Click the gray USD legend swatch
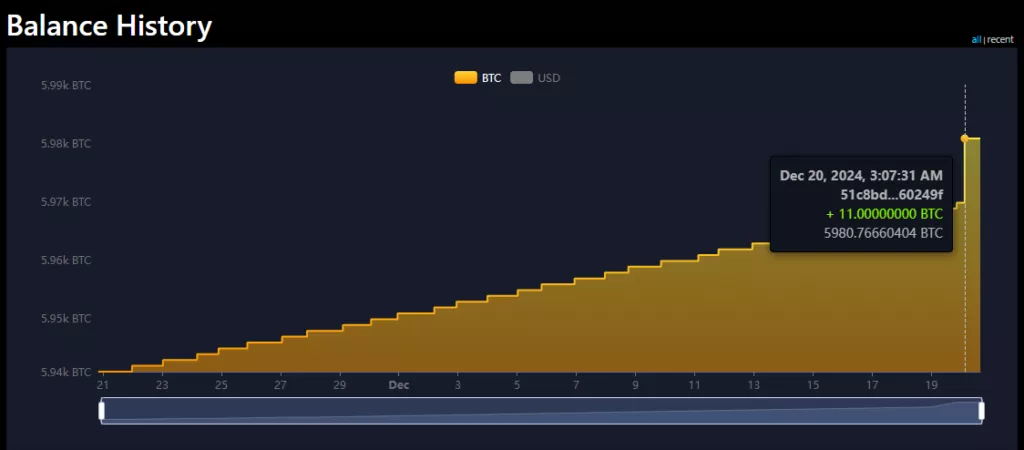This screenshot has width=1024, height=450. [x=521, y=78]
